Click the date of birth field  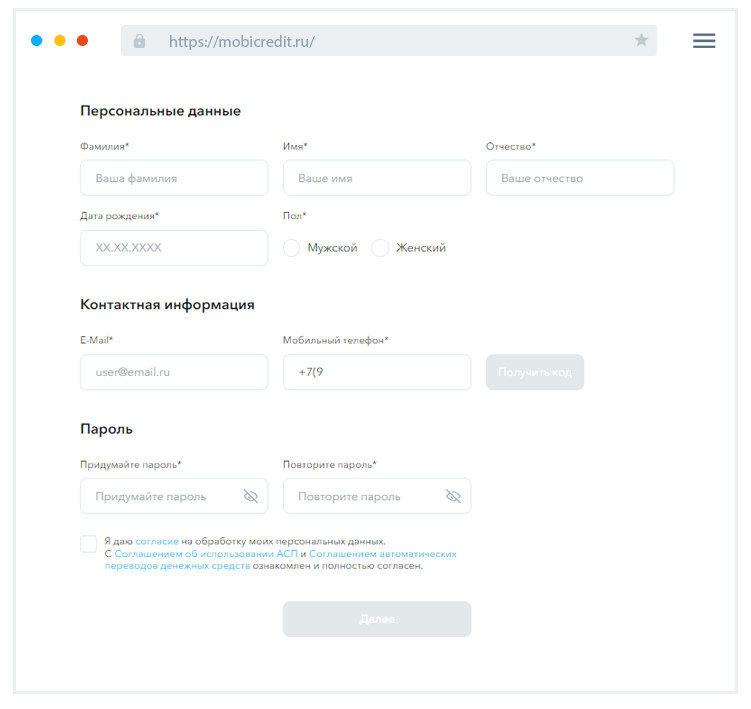click(x=174, y=248)
